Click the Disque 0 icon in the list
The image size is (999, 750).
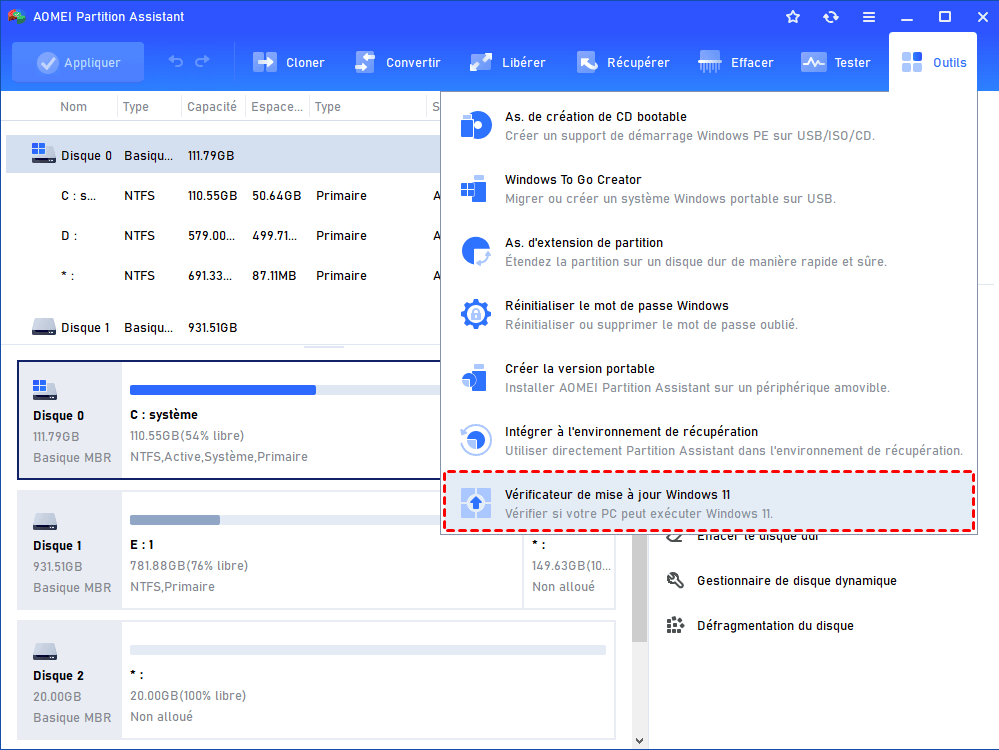click(43, 153)
